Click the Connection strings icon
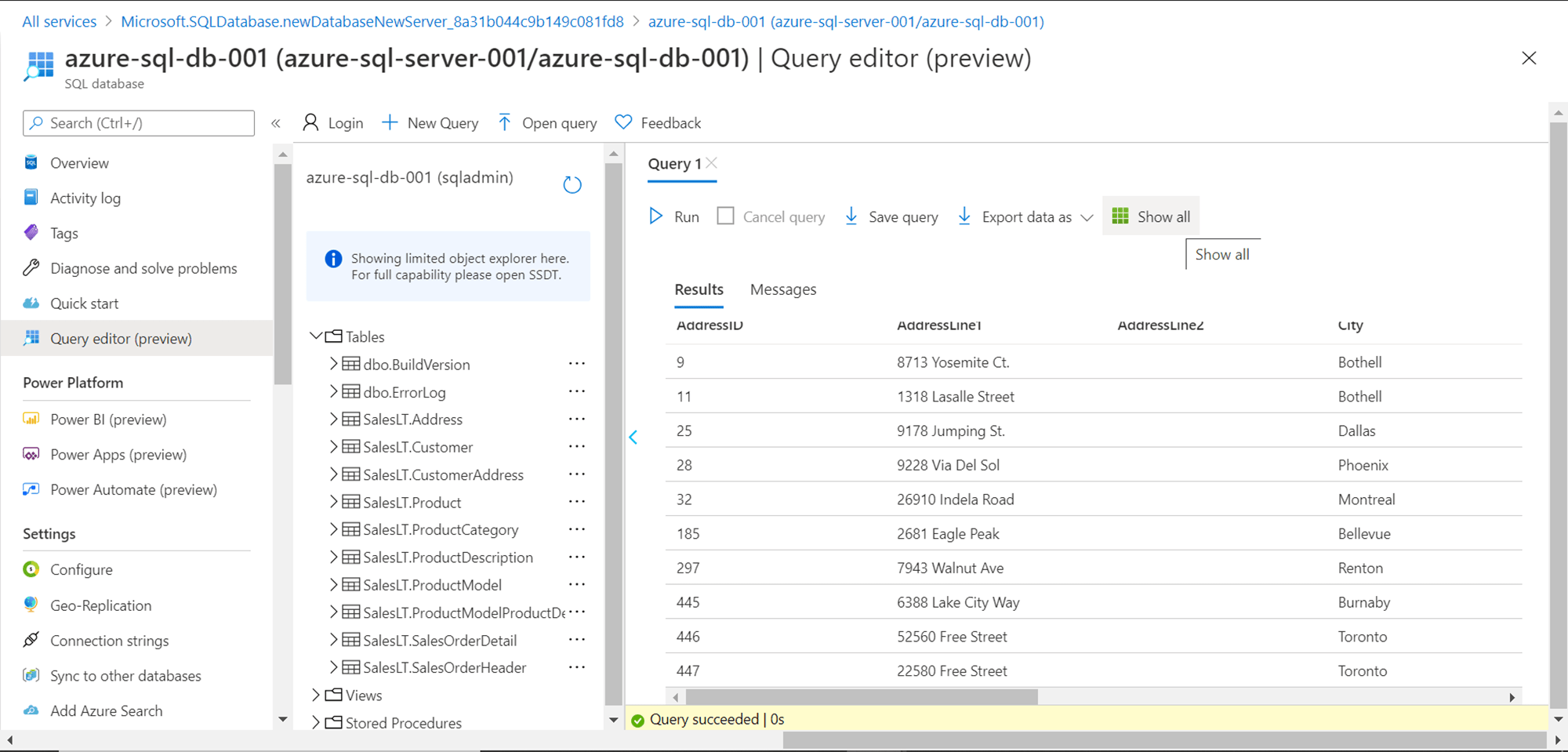Screen dimensions: 1568x752 pyautogui.click(x=31, y=640)
